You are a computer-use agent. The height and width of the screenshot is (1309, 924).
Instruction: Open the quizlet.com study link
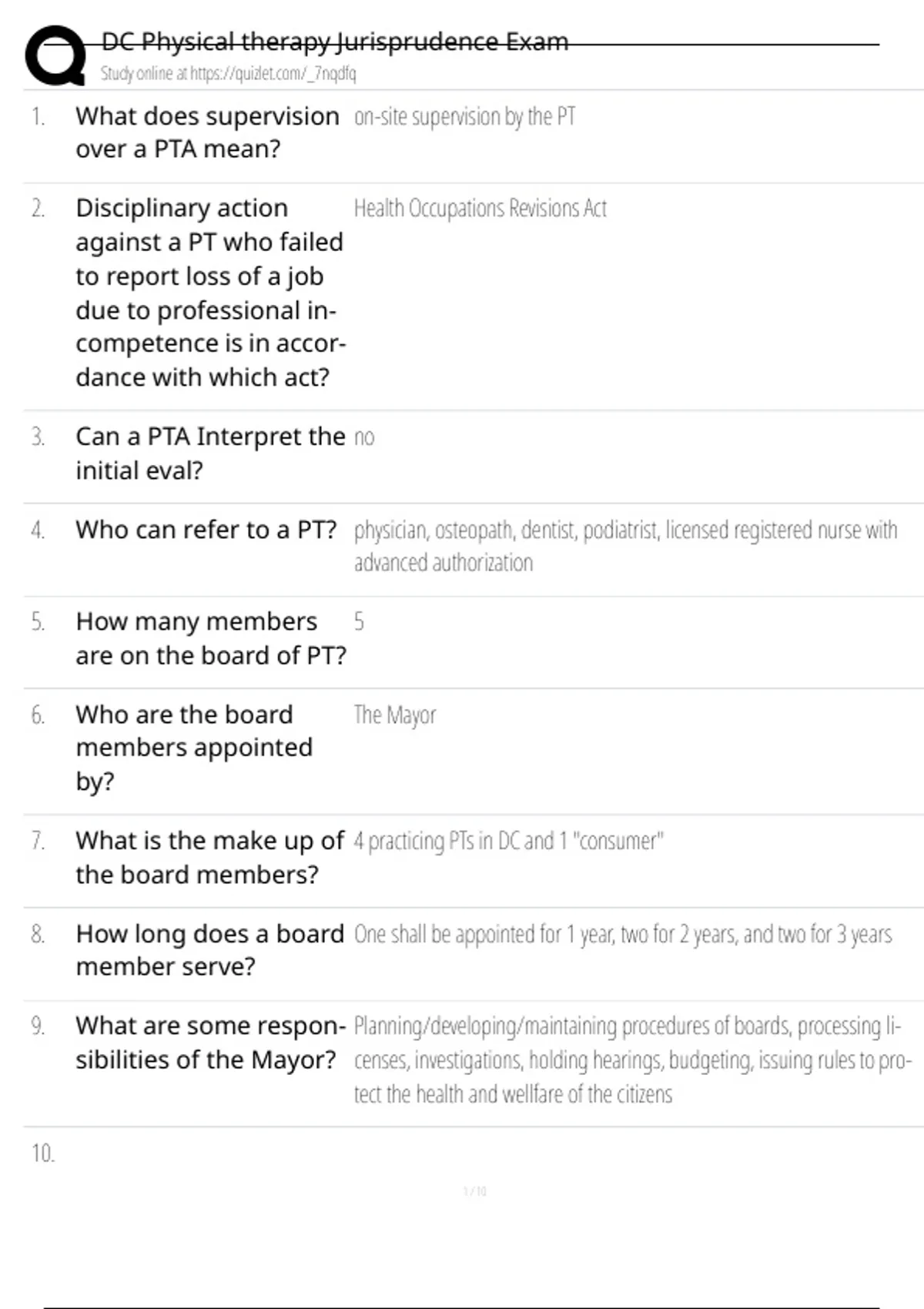click(228, 74)
